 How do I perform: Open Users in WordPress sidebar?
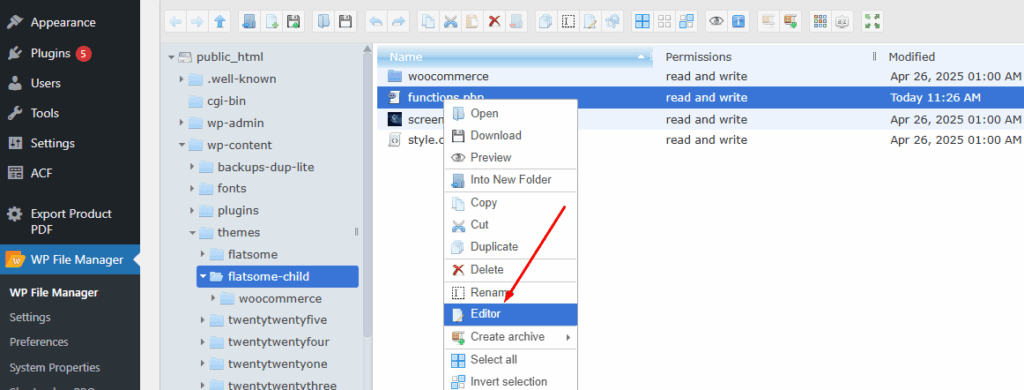tap(70, 83)
